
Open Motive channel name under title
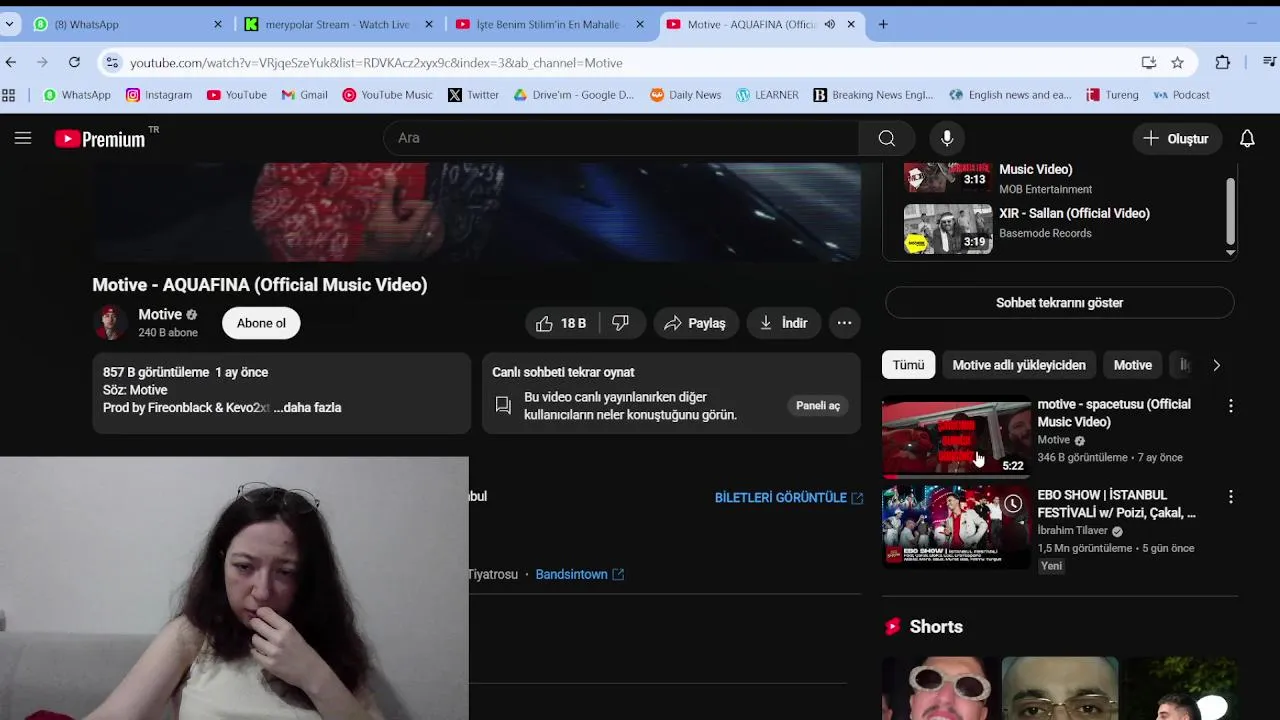(x=160, y=314)
